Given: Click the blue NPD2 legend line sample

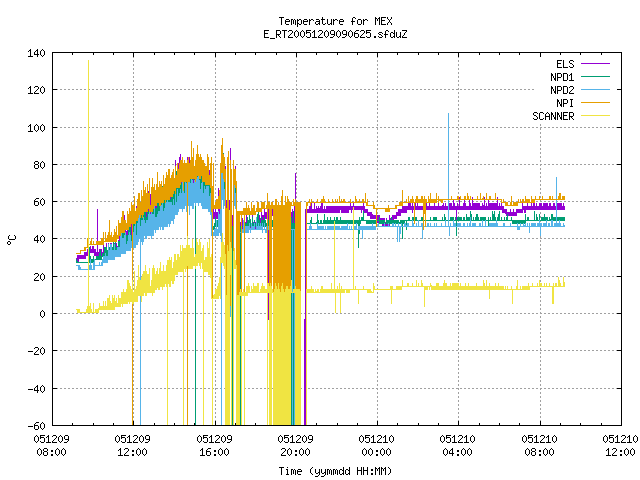Looking at the screenshot, I should tap(595, 89).
